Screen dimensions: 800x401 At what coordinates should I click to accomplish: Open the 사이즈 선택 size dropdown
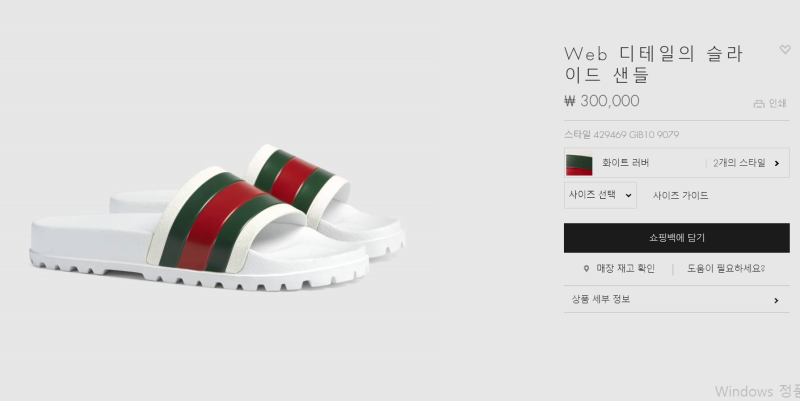(600, 195)
